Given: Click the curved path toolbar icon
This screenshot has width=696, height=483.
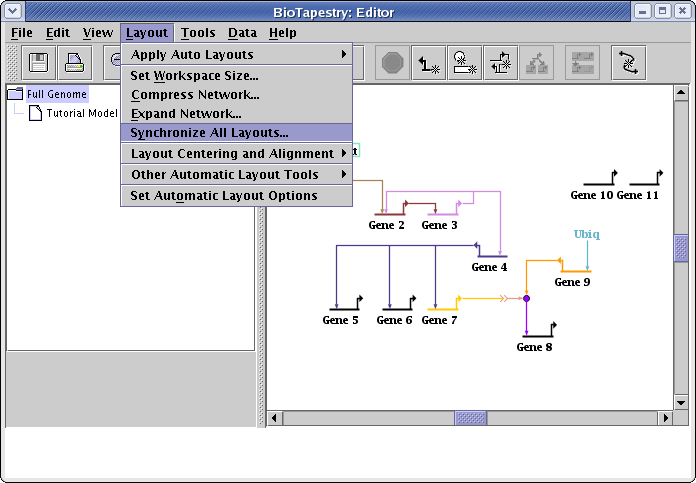Looking at the screenshot, I should click(628, 63).
